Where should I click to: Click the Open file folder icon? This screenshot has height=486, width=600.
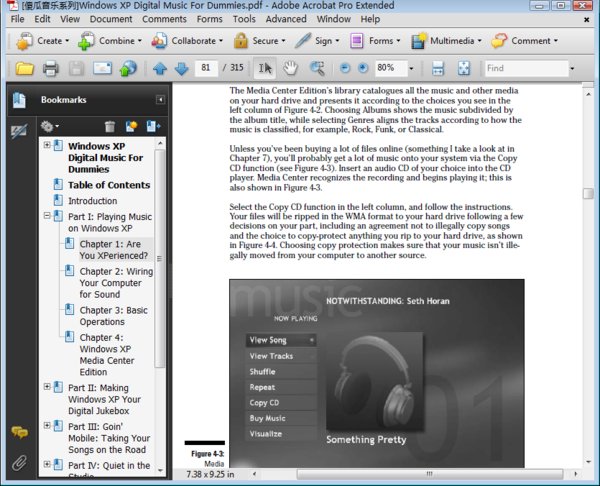click(x=24, y=68)
